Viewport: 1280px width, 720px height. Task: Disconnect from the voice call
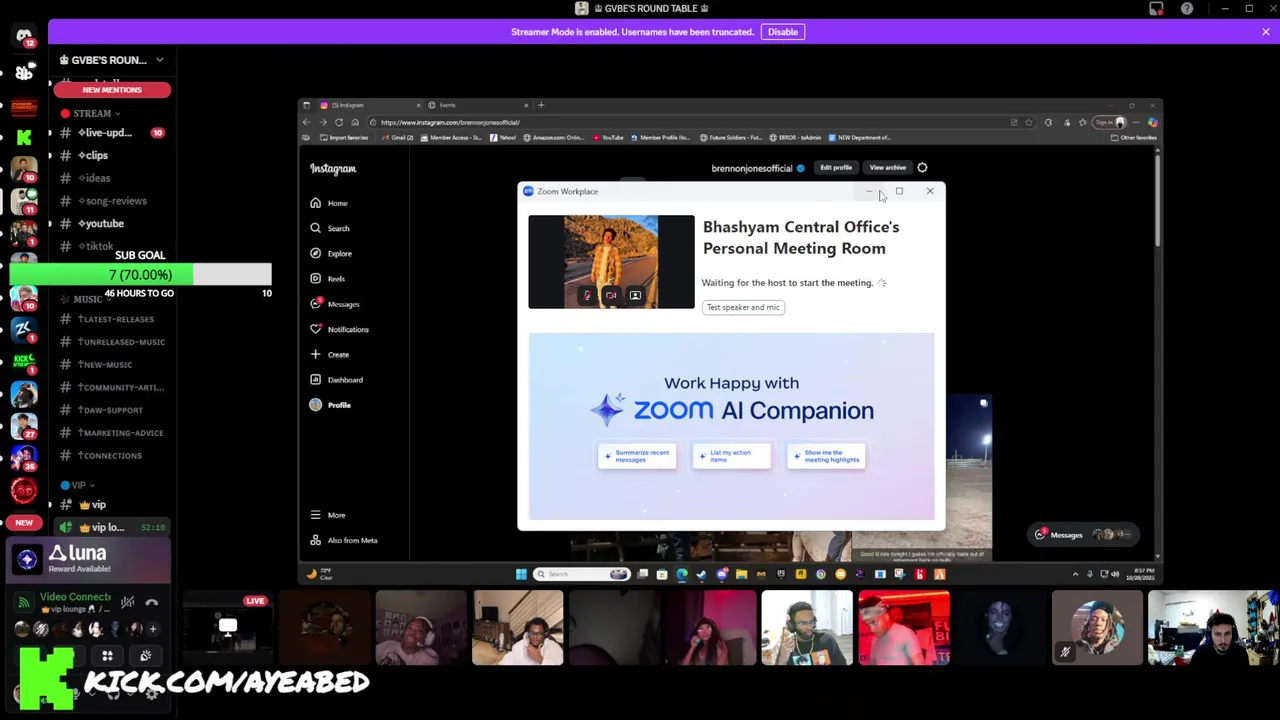[x=152, y=602]
